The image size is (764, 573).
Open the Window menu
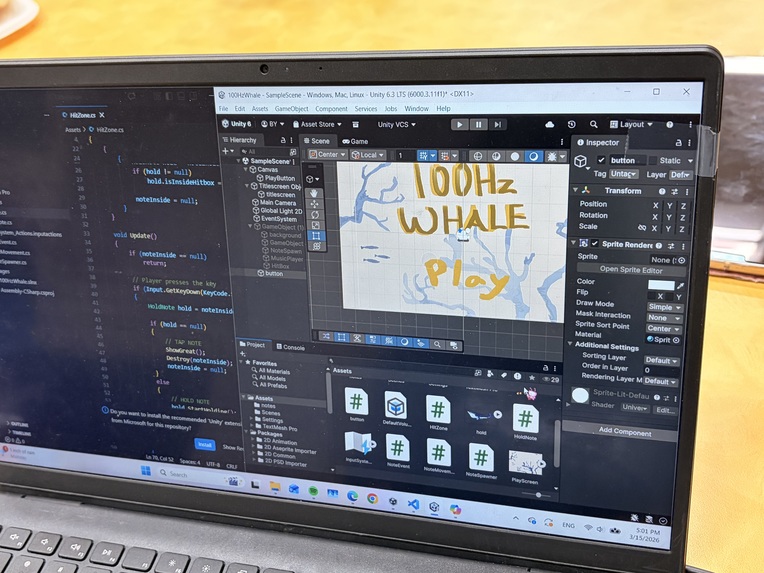coord(417,109)
